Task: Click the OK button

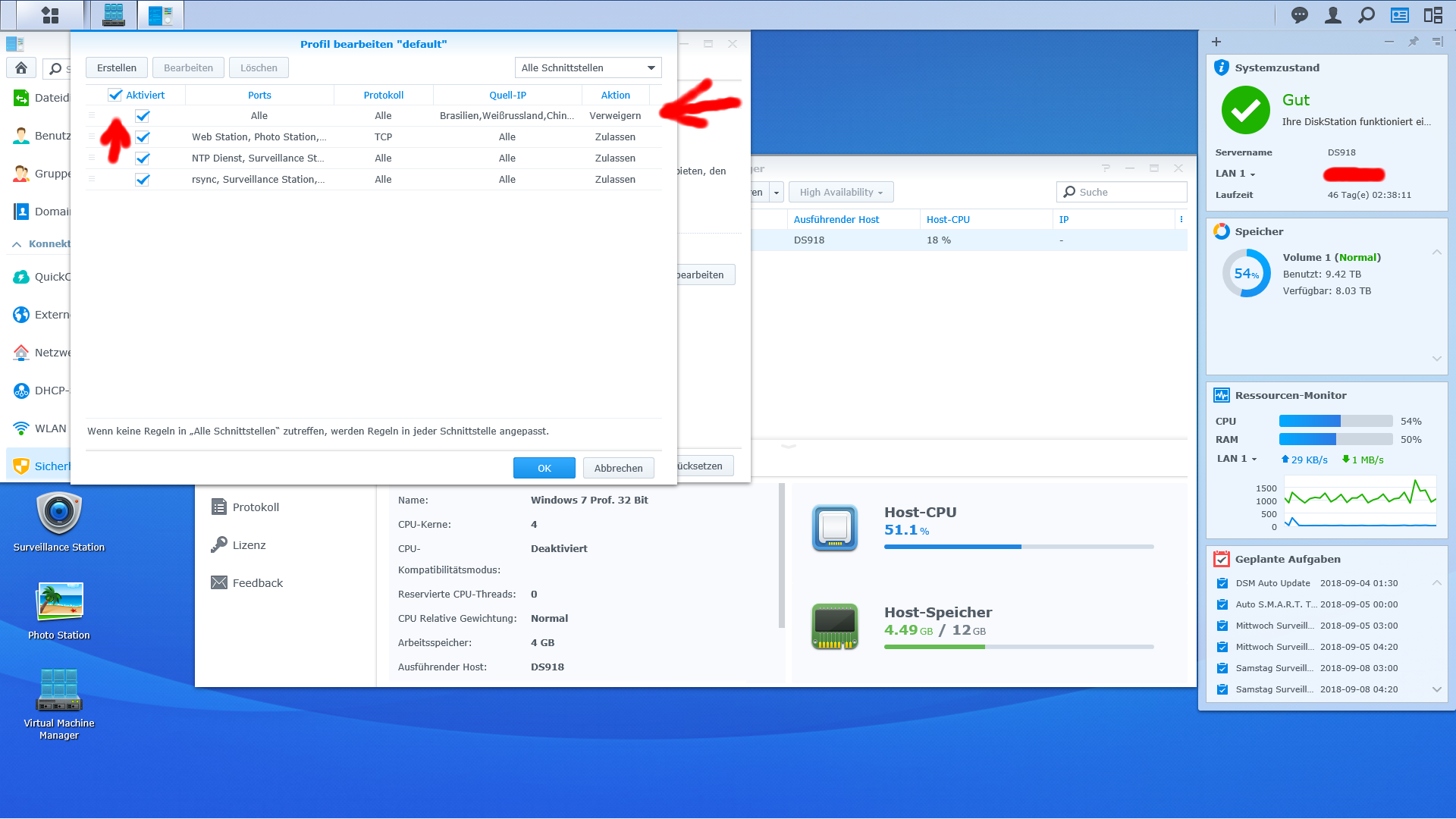Action: (544, 468)
